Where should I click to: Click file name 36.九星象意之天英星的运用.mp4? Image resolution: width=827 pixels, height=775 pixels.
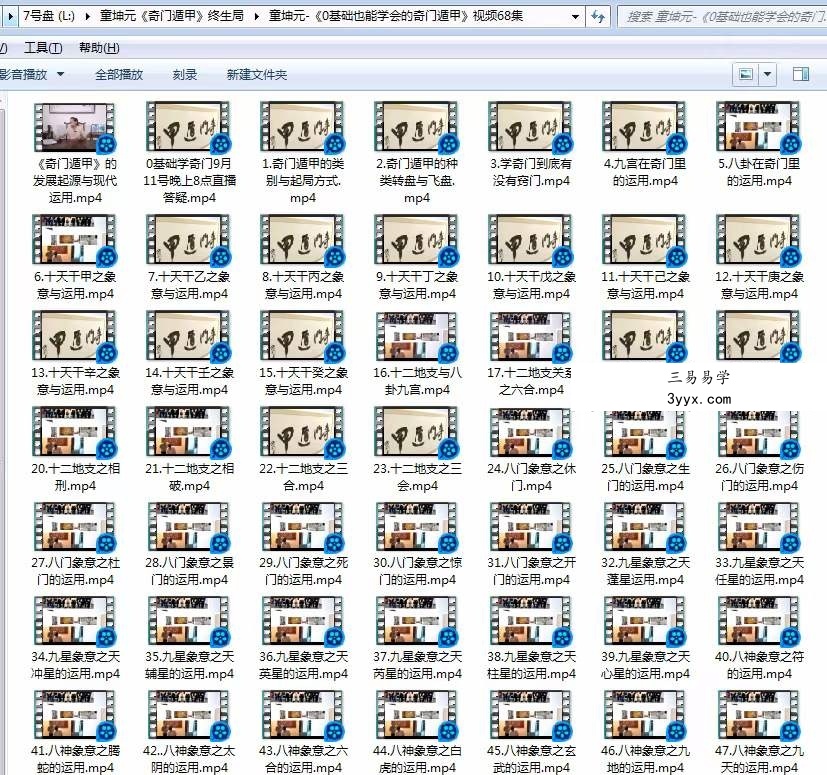303,665
